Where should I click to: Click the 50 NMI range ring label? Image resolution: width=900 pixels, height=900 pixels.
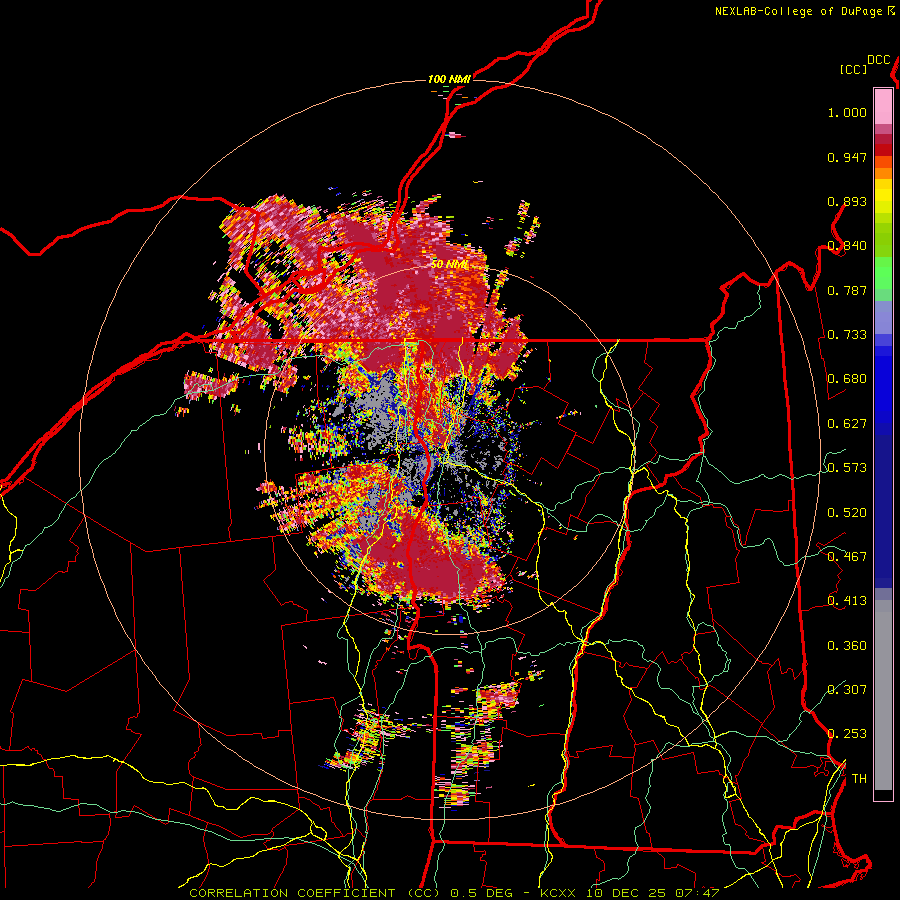pyautogui.click(x=449, y=265)
